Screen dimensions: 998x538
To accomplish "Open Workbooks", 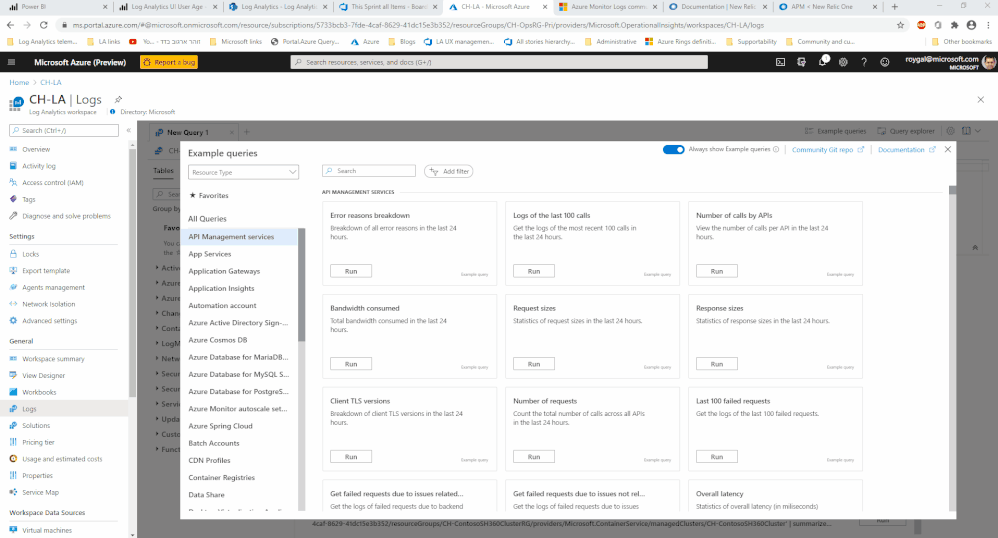I will [x=39, y=392].
